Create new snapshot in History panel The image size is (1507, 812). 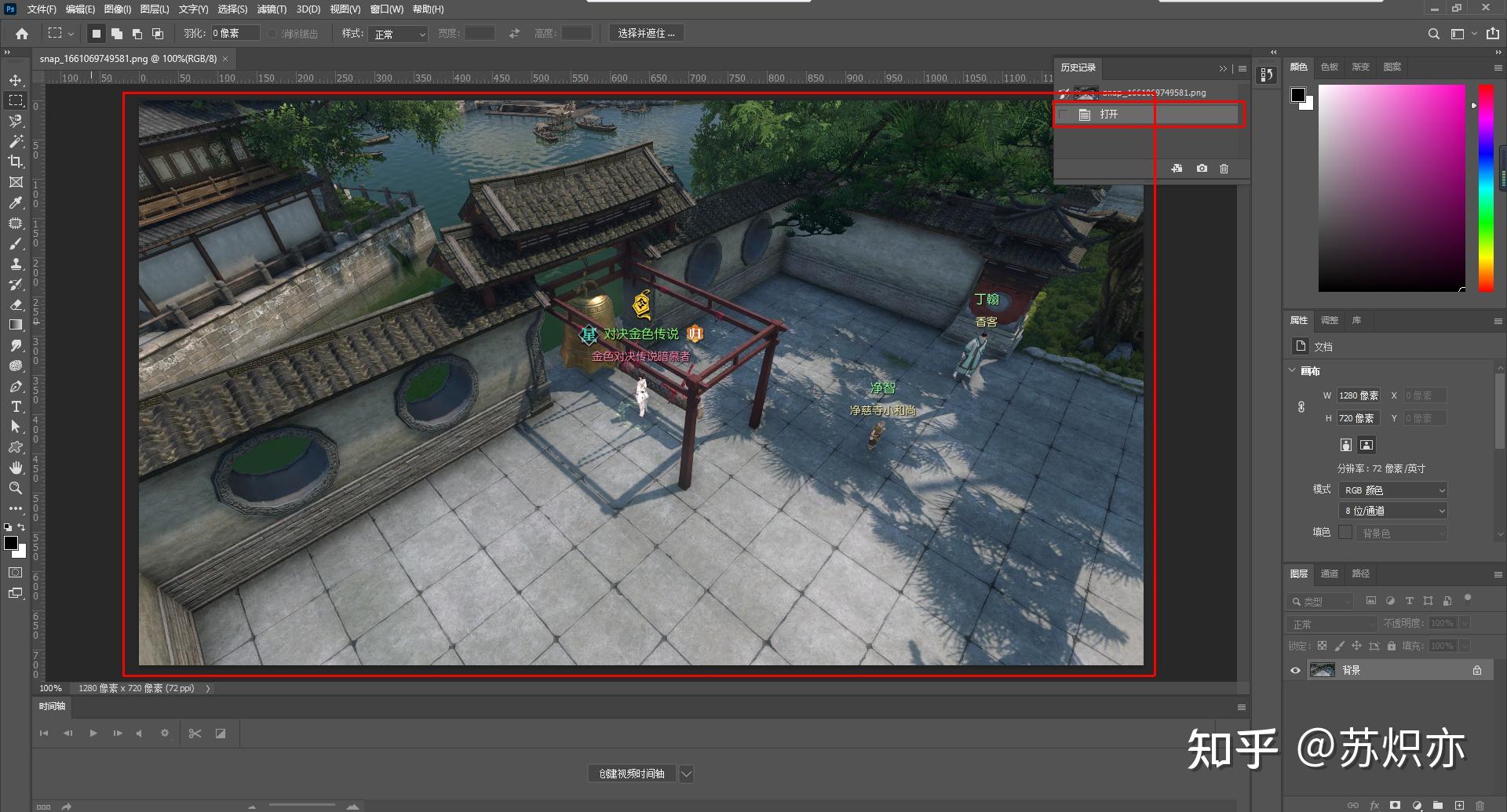click(x=1202, y=169)
